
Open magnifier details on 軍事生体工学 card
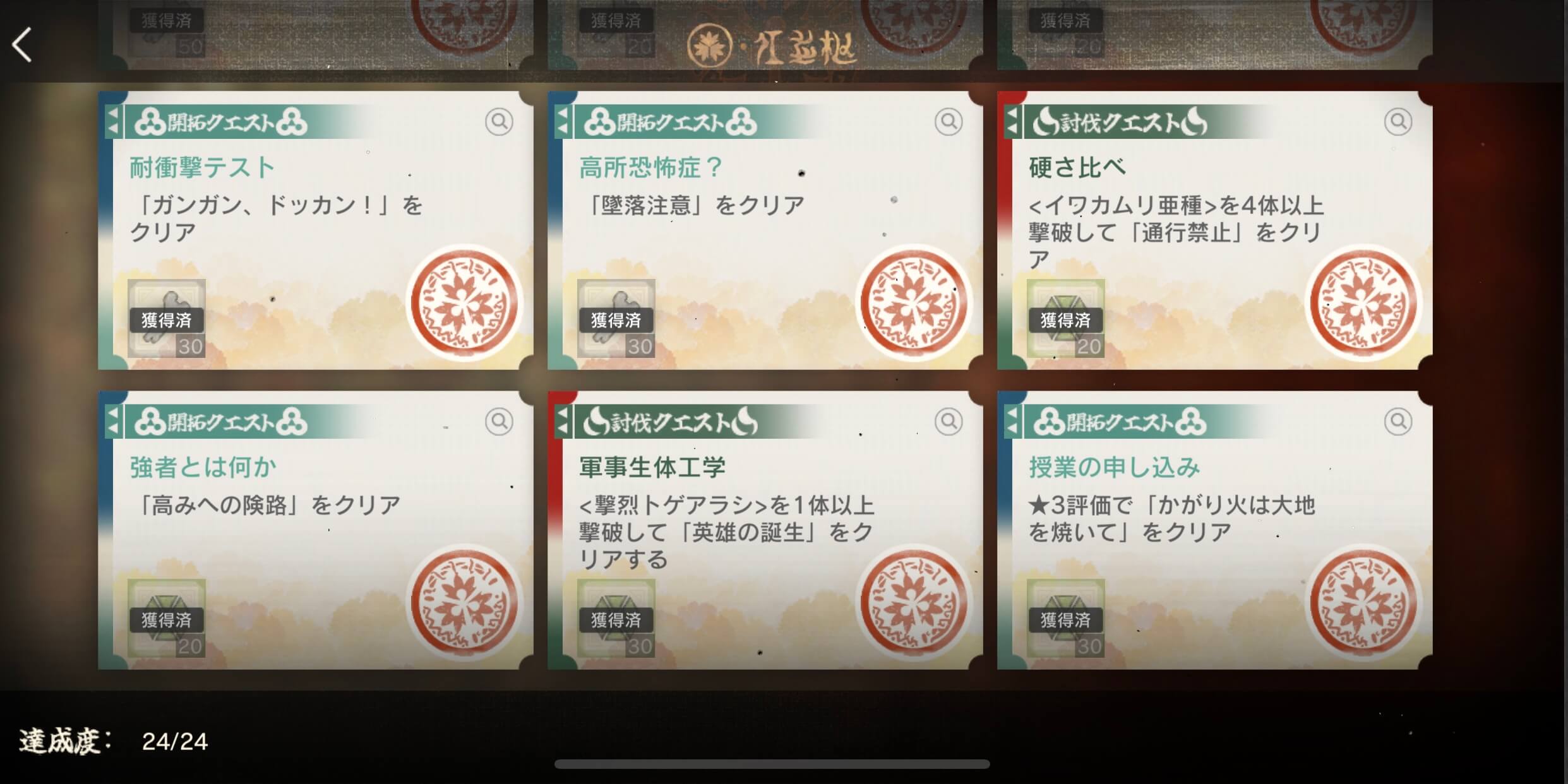(x=949, y=421)
